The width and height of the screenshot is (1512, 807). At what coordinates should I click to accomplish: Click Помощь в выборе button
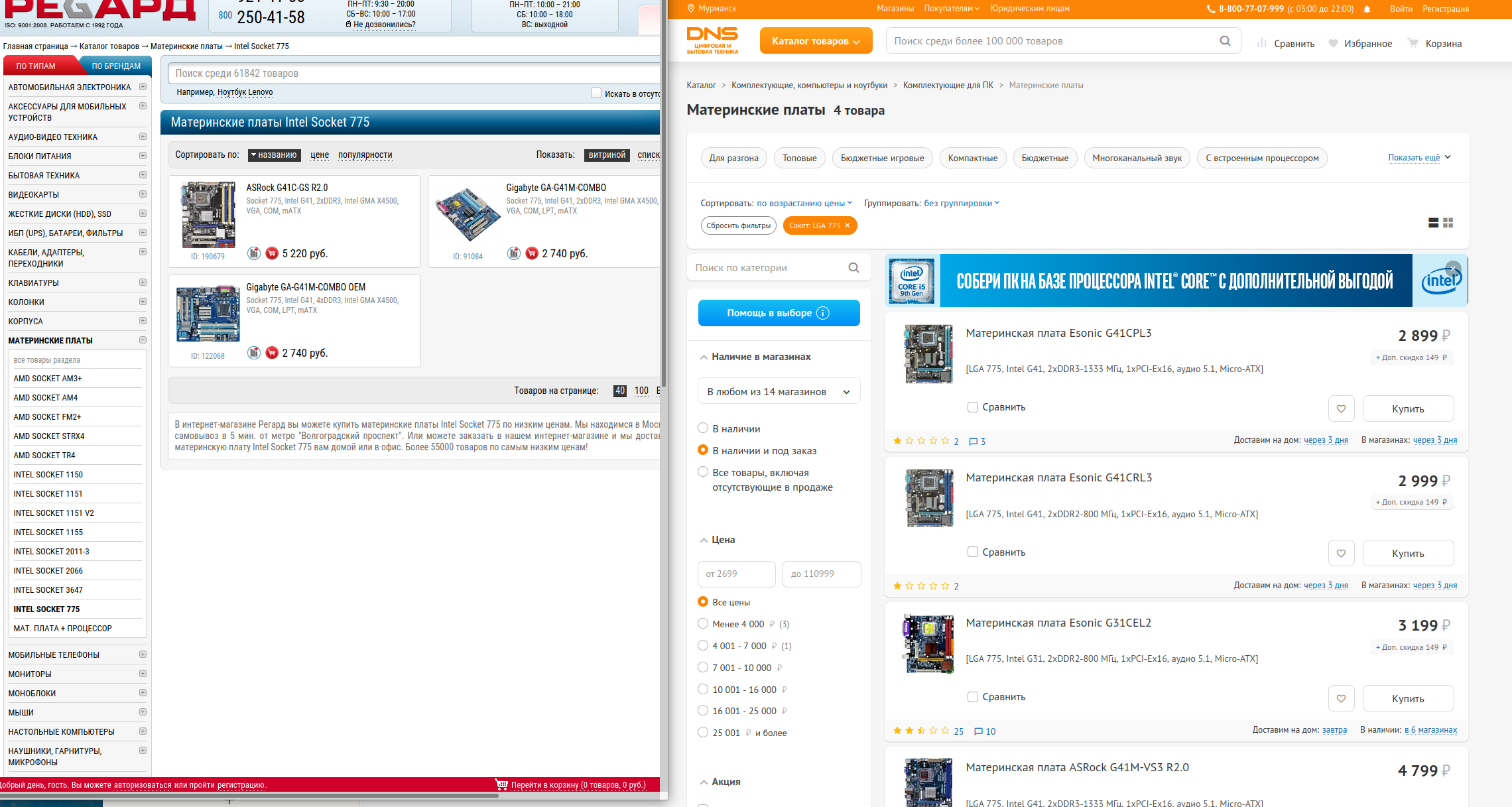779,313
